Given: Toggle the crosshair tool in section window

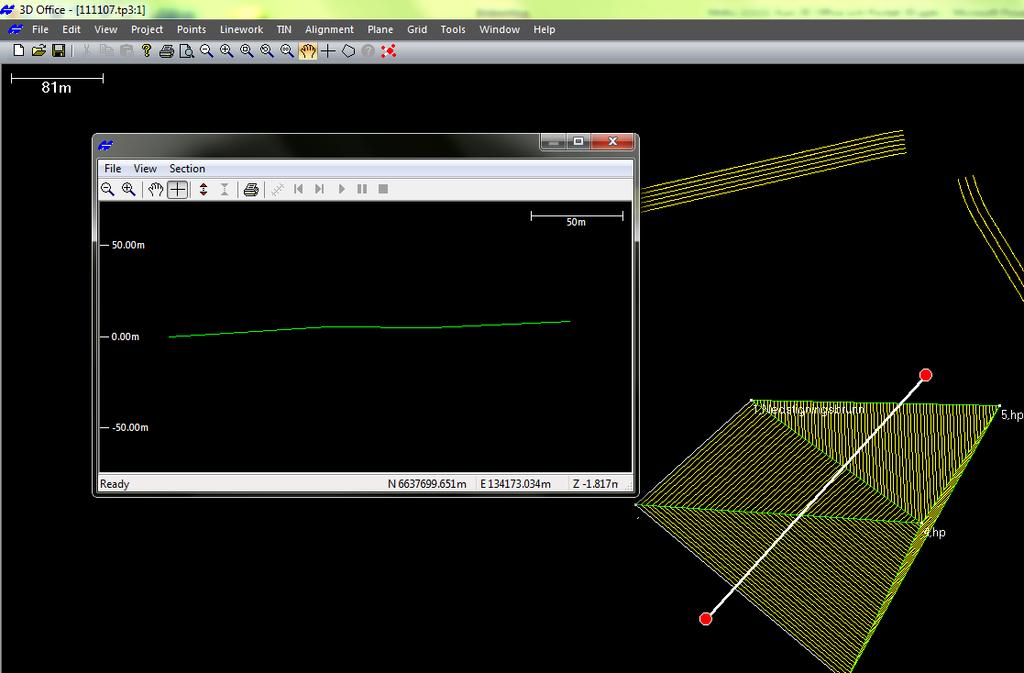Looking at the screenshot, I should click(x=177, y=189).
